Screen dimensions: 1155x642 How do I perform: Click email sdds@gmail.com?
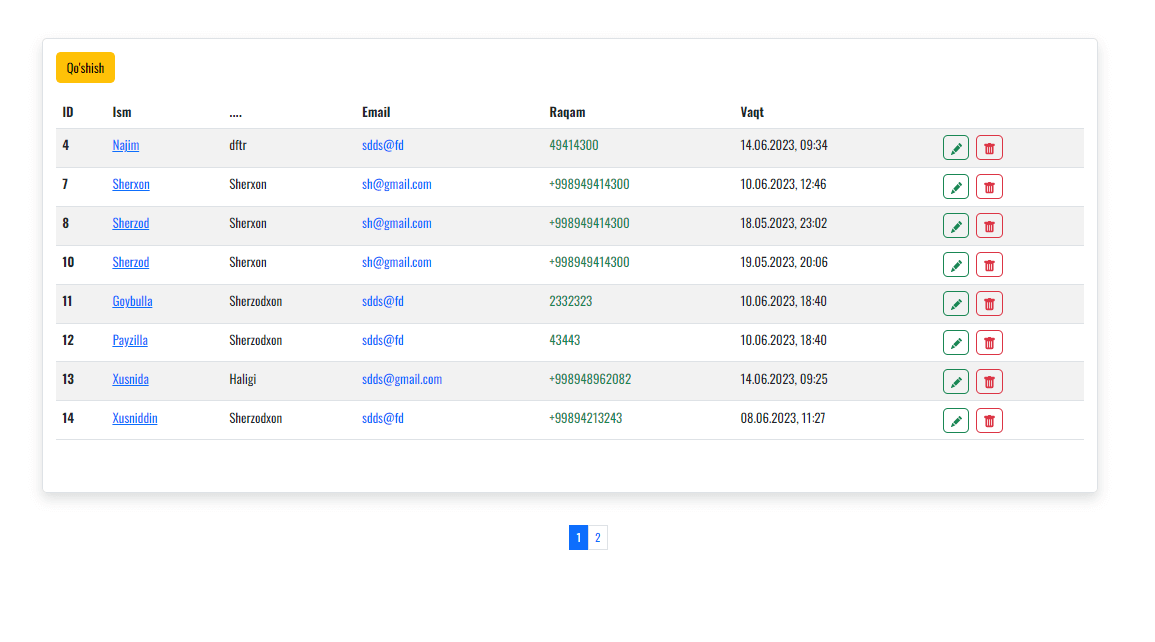[402, 380]
